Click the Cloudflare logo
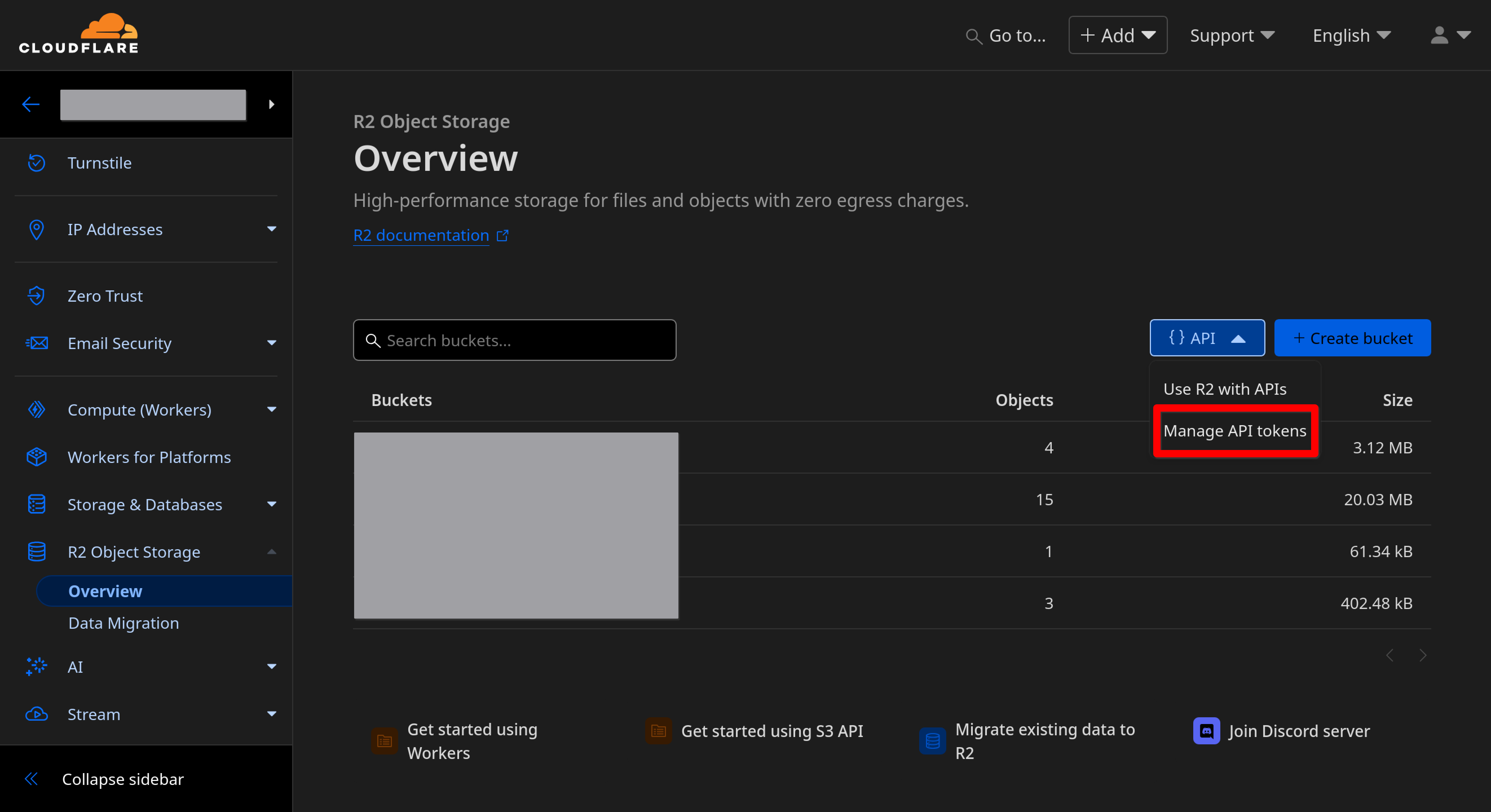 (79, 34)
